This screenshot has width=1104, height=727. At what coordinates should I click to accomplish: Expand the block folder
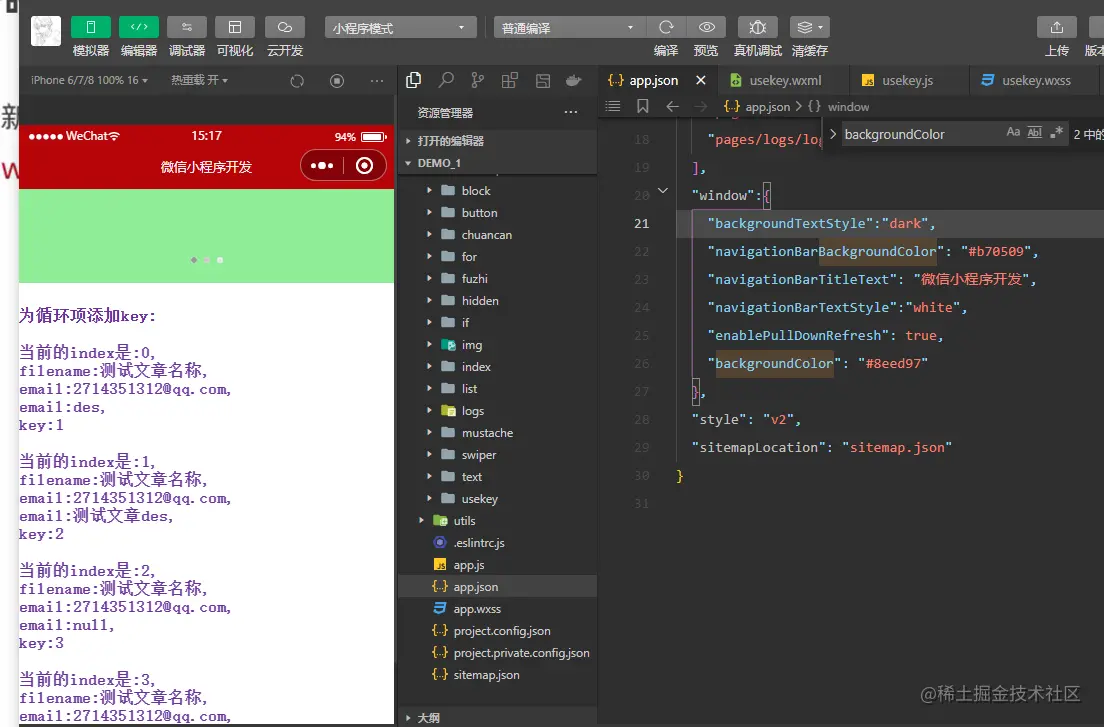(x=498, y=191)
